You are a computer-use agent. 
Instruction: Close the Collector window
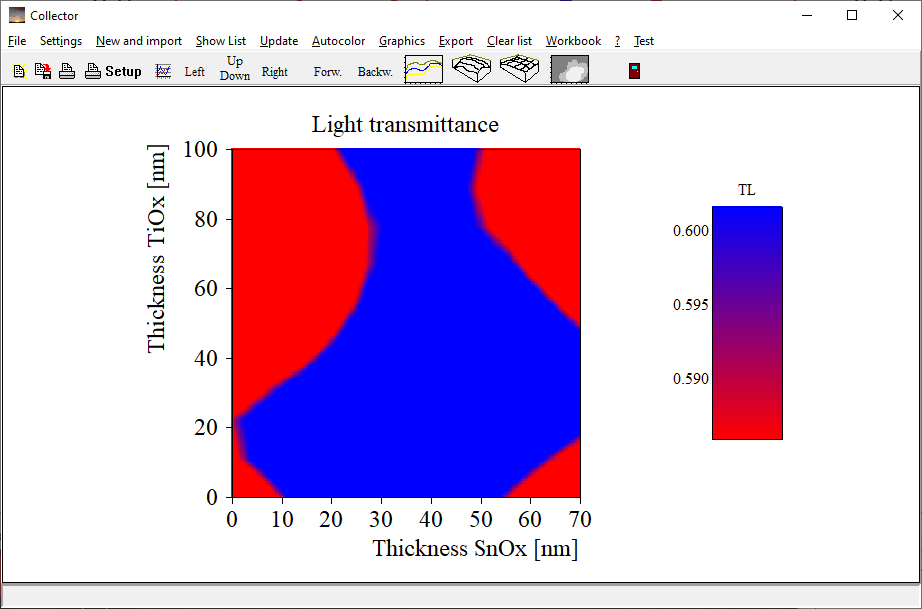click(898, 15)
